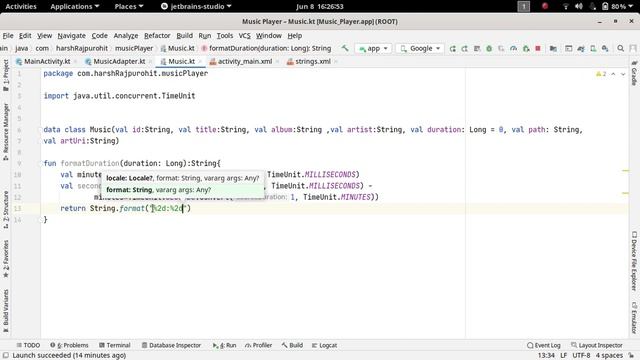640x360 pixels.
Task: Click the Music.kt breadcrumb in navigation bar
Action: pos(178,48)
